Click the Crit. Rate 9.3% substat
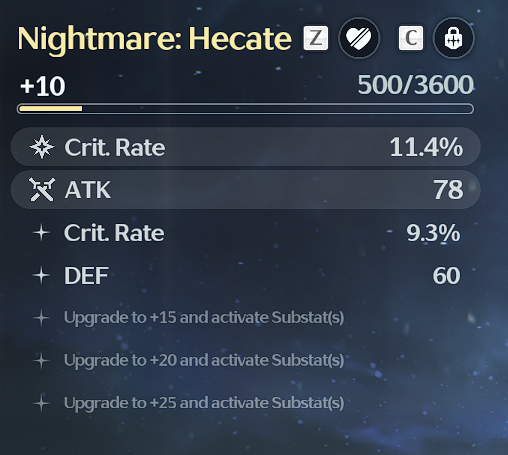This screenshot has width=508, height=455. tap(246, 233)
